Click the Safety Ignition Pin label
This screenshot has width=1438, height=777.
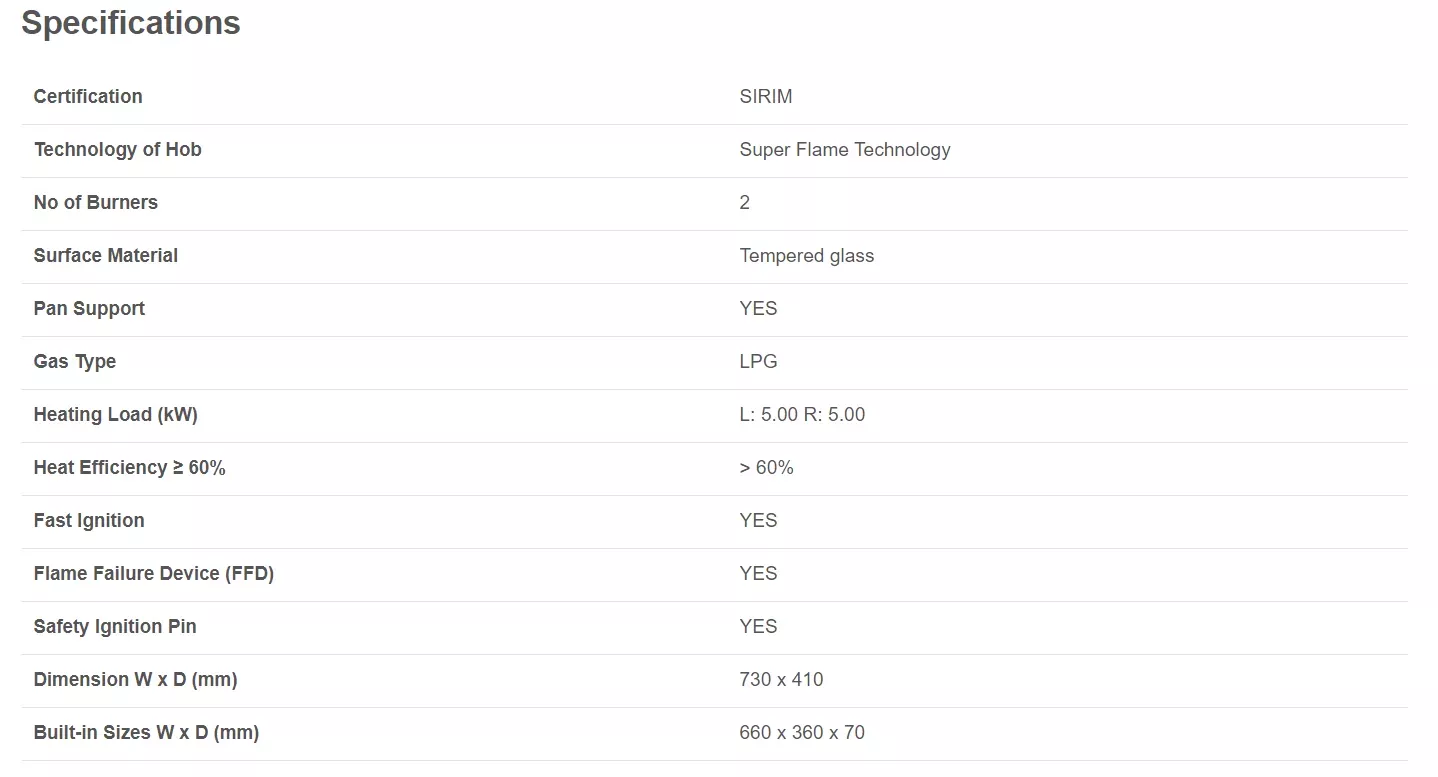(115, 627)
